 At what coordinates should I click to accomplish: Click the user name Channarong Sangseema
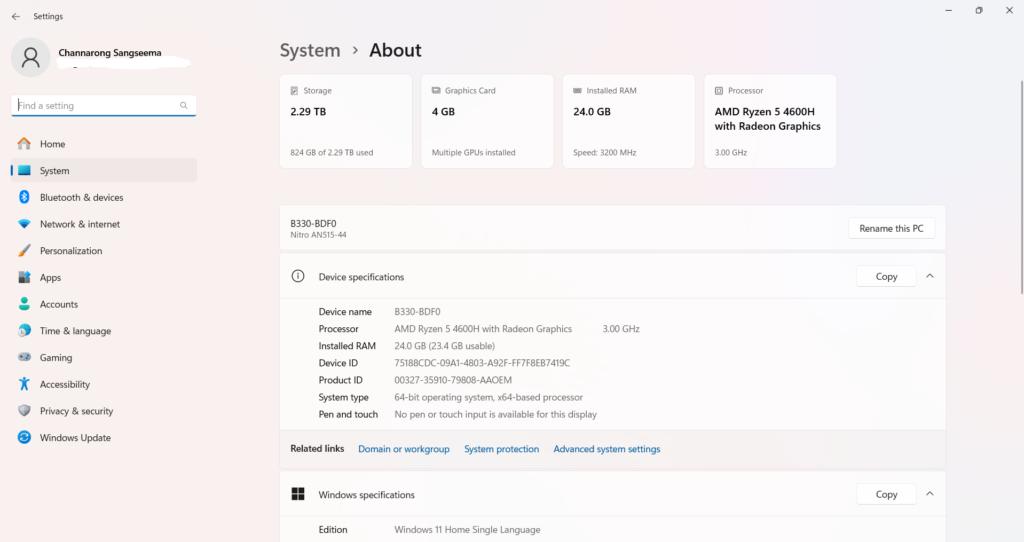pos(110,53)
